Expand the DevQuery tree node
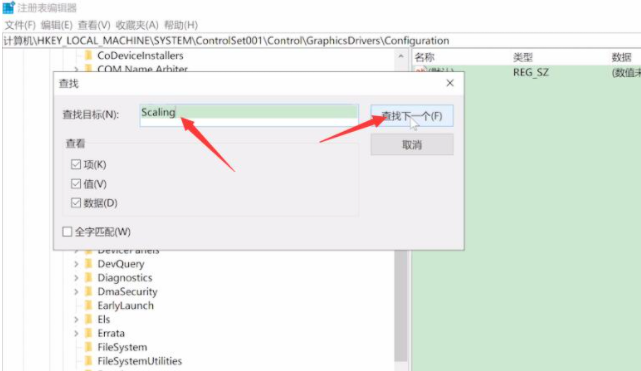 (76, 264)
